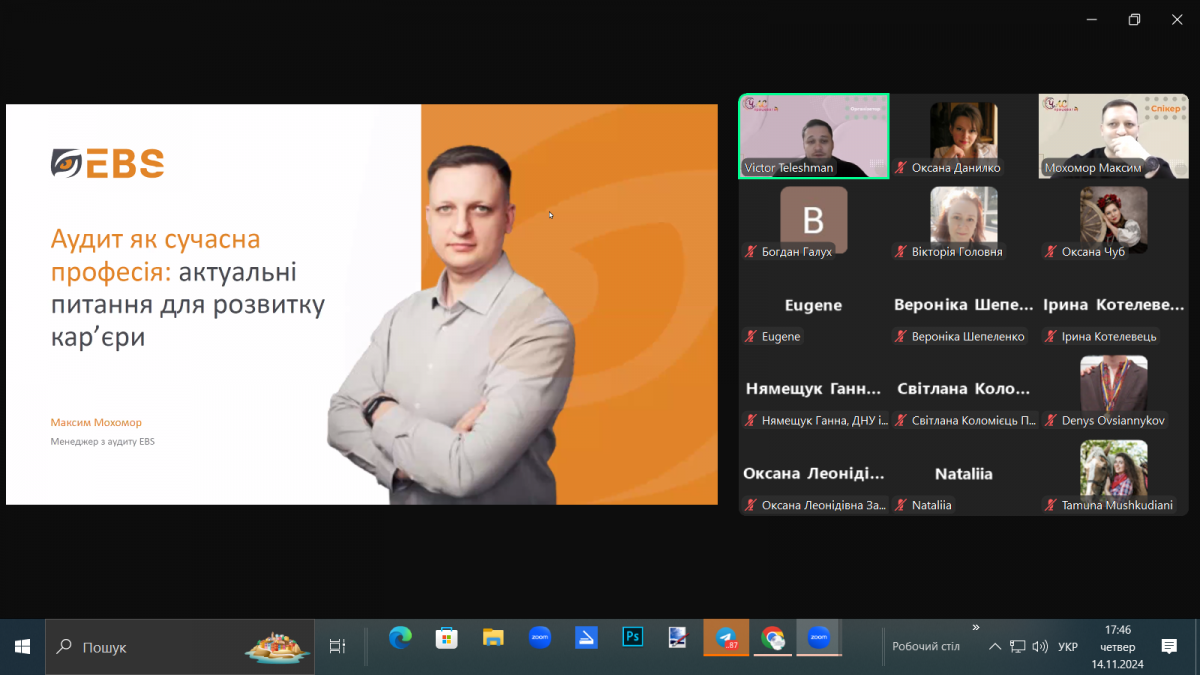Expand the double-chevron above Робочий стіл

tap(976, 627)
